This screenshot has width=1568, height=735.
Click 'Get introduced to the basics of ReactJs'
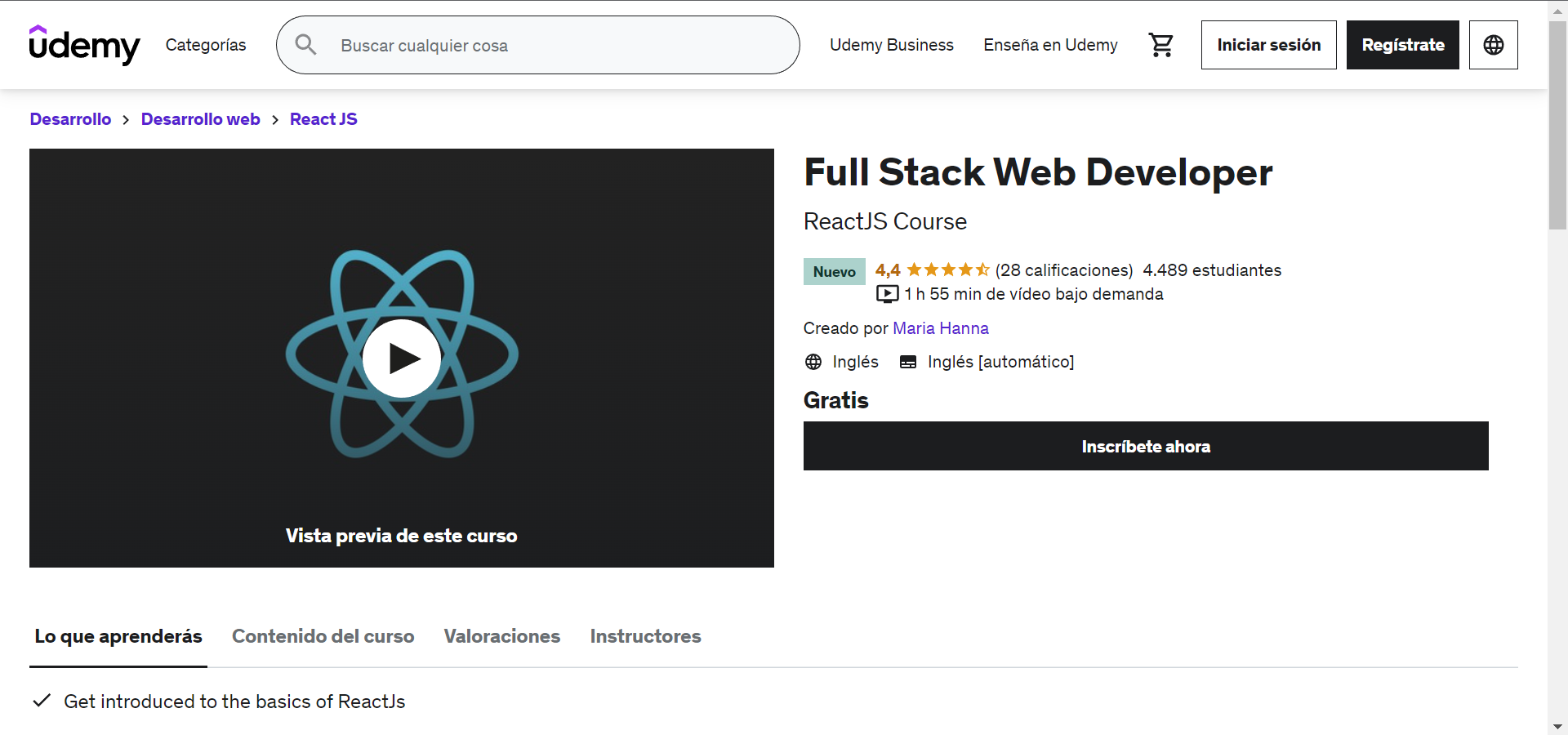point(234,702)
